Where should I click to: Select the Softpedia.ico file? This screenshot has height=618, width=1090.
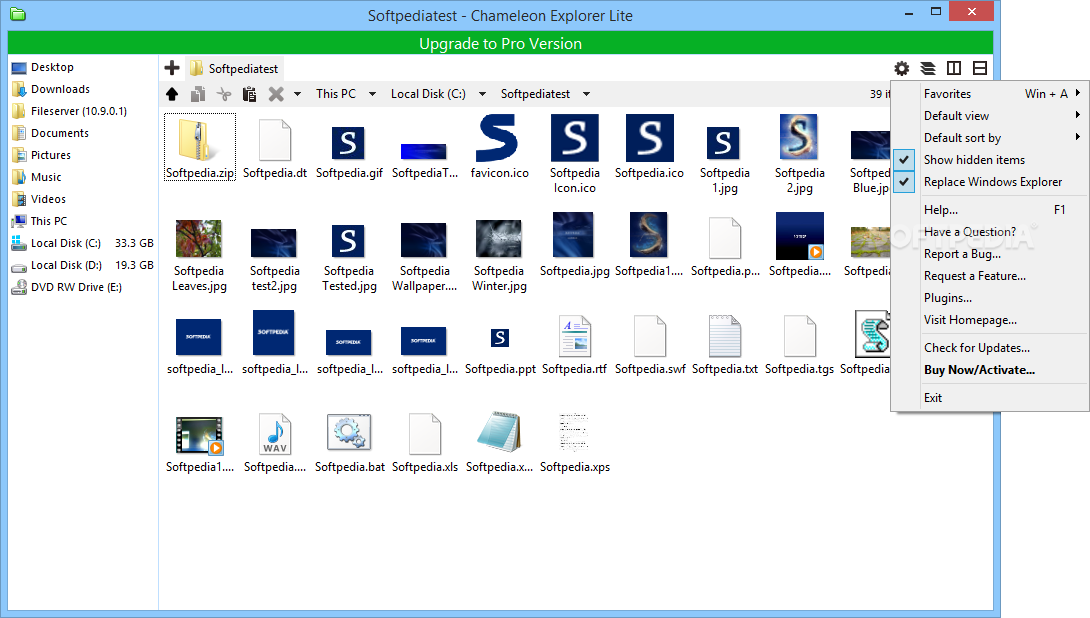(649, 138)
